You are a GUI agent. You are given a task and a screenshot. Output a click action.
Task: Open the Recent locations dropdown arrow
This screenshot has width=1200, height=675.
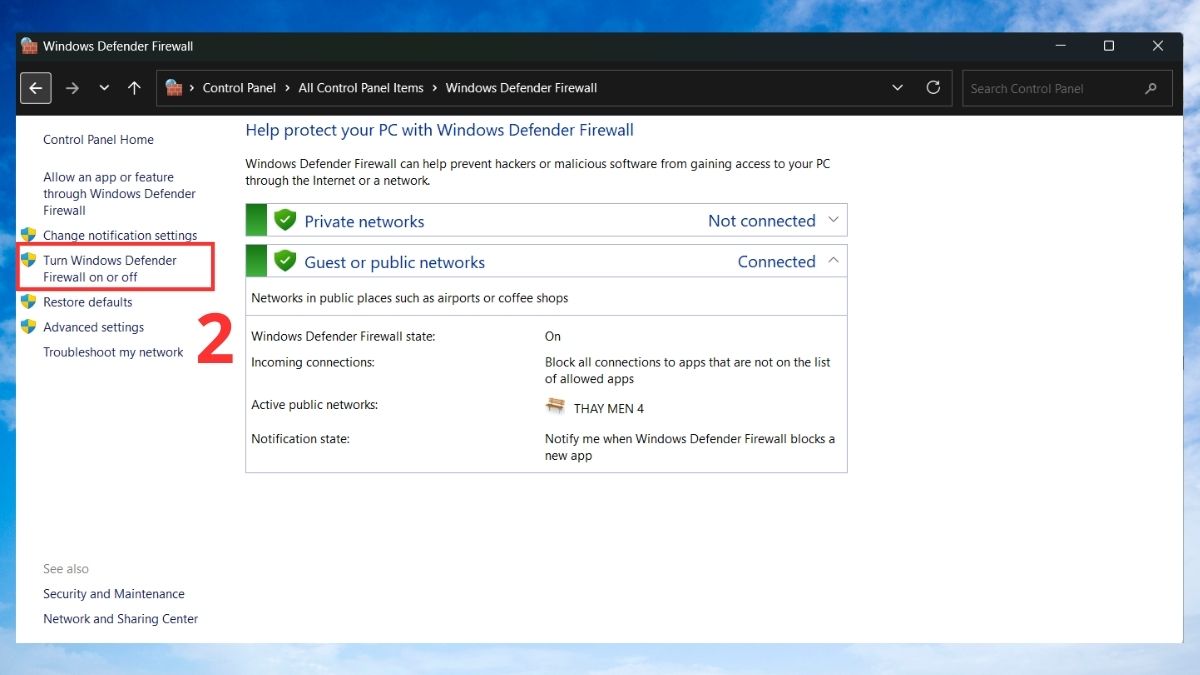(104, 88)
